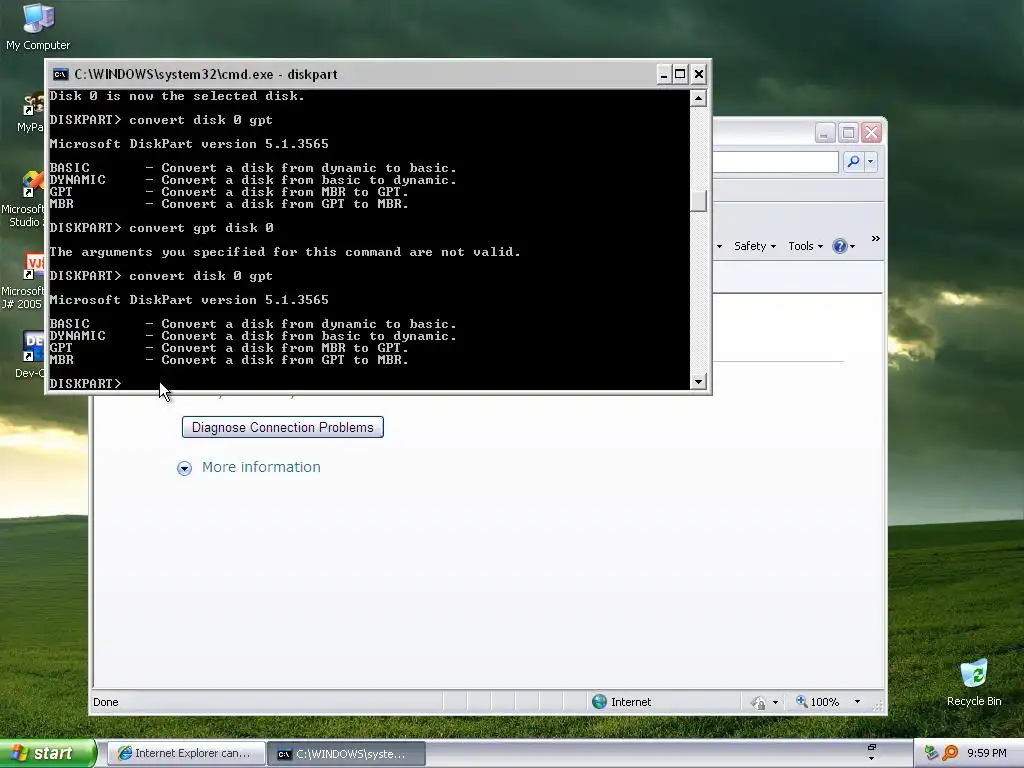Click the 'Disk 0 is now the selected disk' line
The height and width of the screenshot is (768, 1024).
(177, 96)
